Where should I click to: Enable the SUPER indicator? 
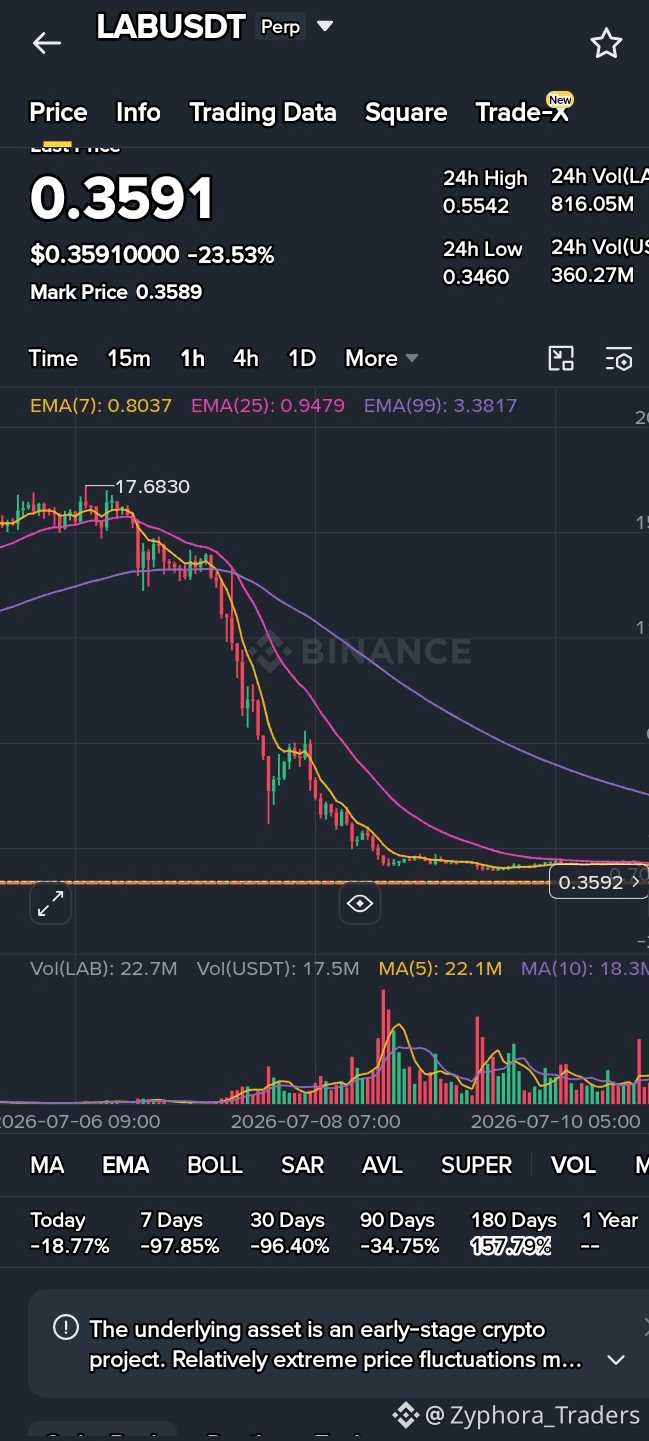477,1165
